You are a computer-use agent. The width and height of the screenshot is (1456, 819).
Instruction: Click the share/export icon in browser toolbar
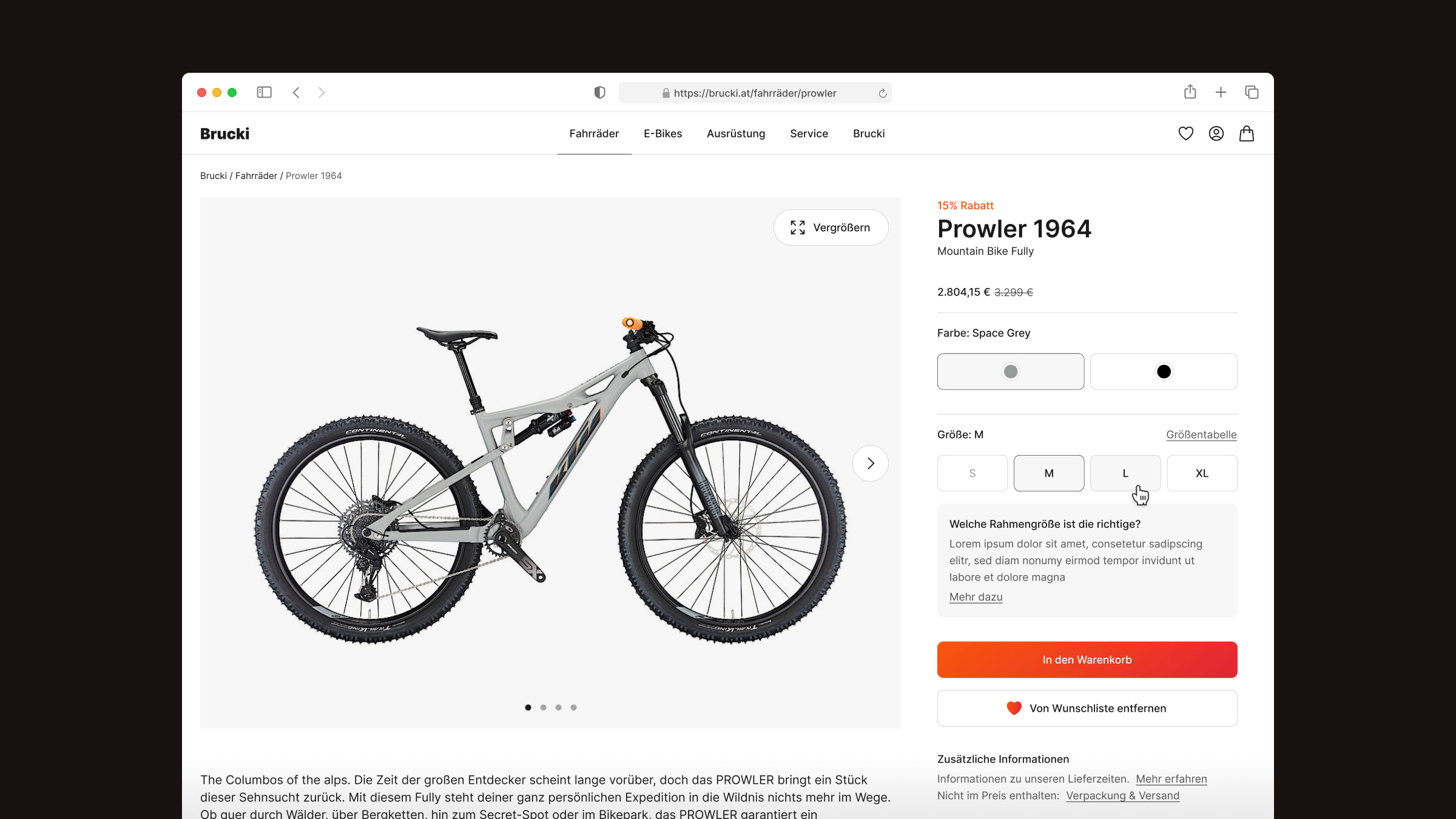coord(1190,92)
